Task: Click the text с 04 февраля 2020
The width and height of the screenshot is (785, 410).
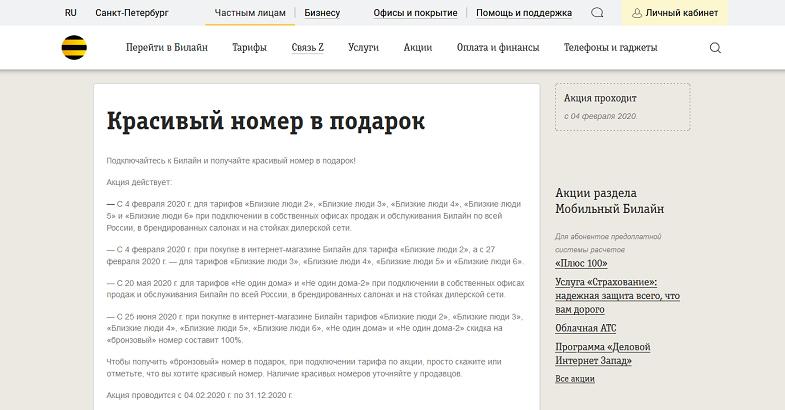Action: (x=600, y=116)
